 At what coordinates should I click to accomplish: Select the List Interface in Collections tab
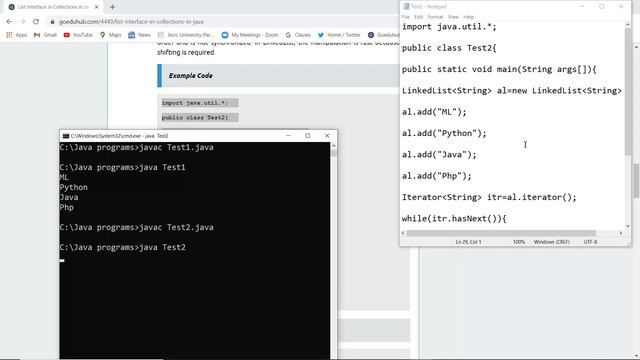click(x=53, y=7)
